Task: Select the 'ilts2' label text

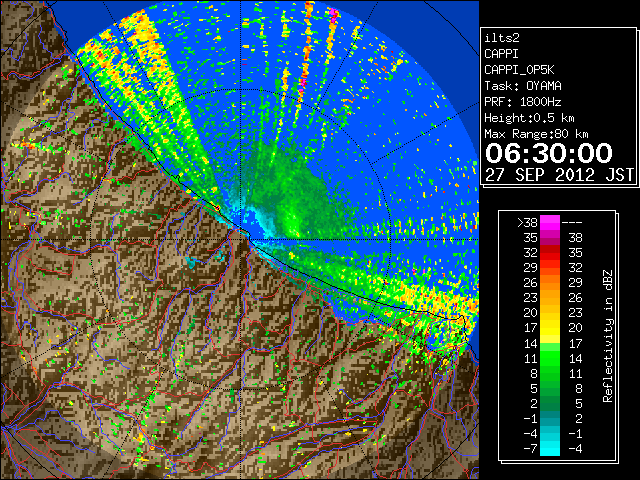Action: pos(502,38)
